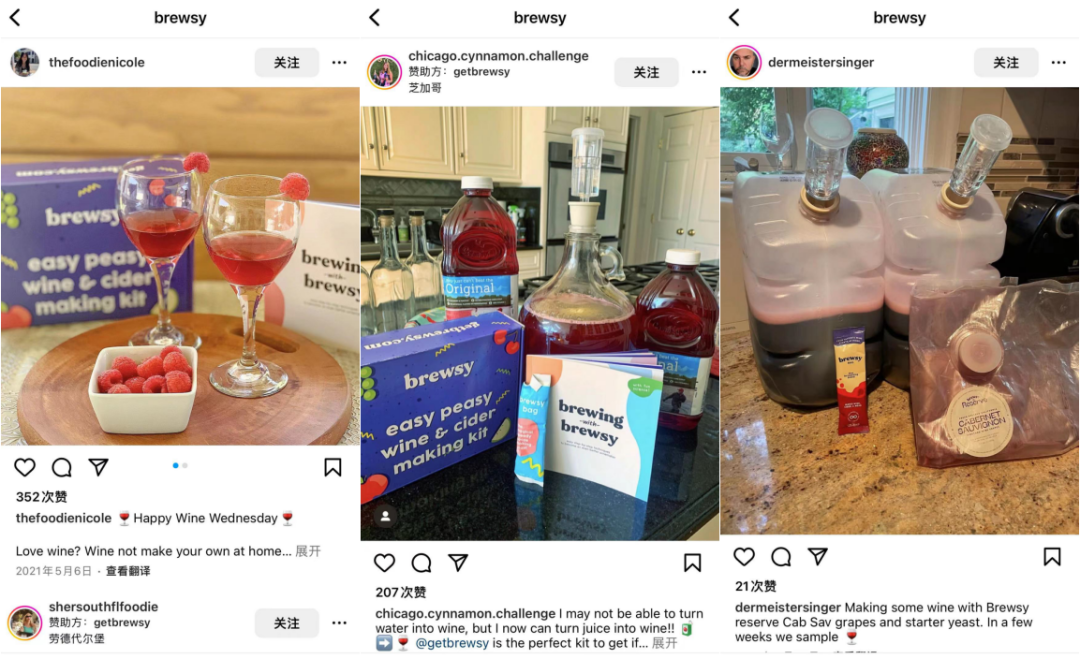Send dermeistersinger's post with share icon
This screenshot has width=1080, height=659.
(818, 556)
